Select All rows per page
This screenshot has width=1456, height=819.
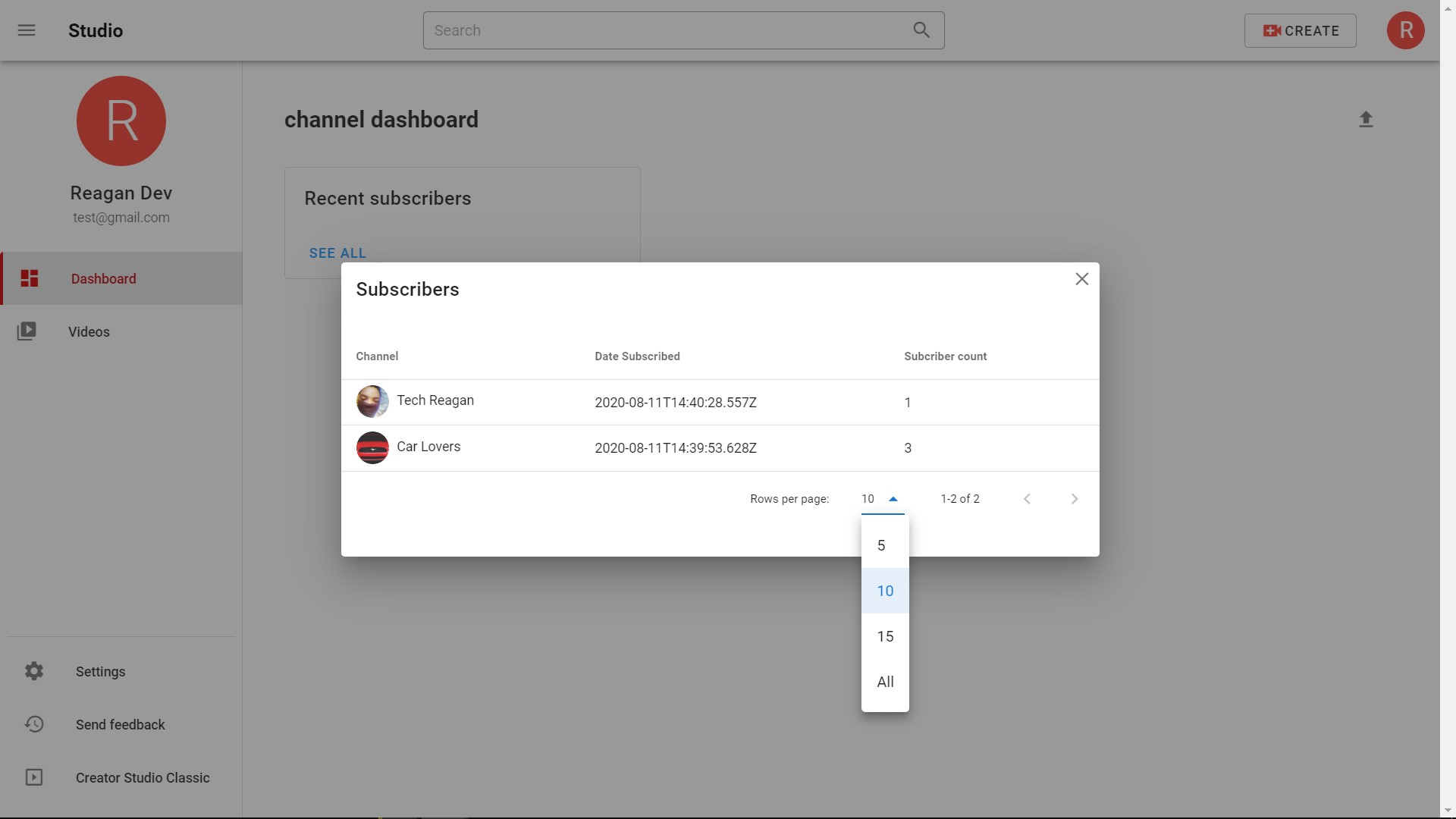884,682
